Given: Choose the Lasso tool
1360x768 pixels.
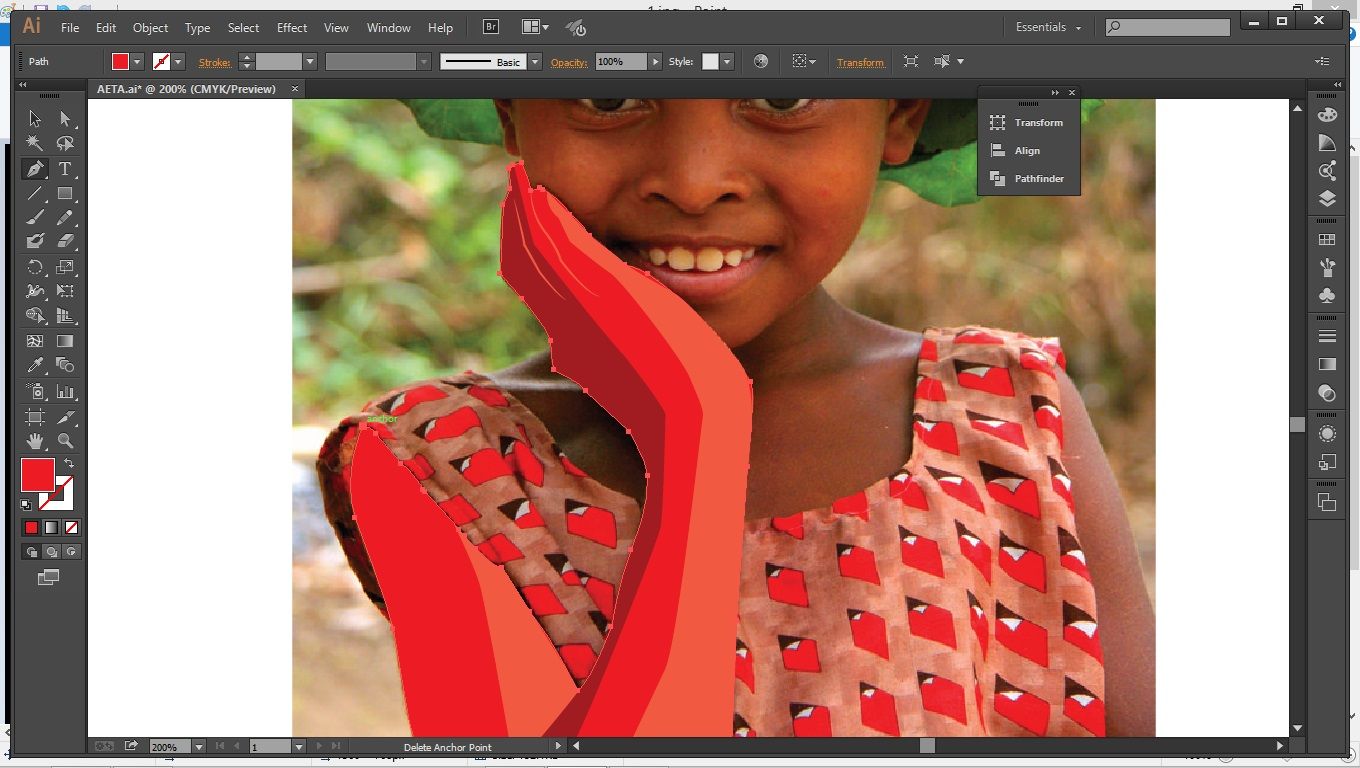Looking at the screenshot, I should pyautogui.click(x=65, y=143).
